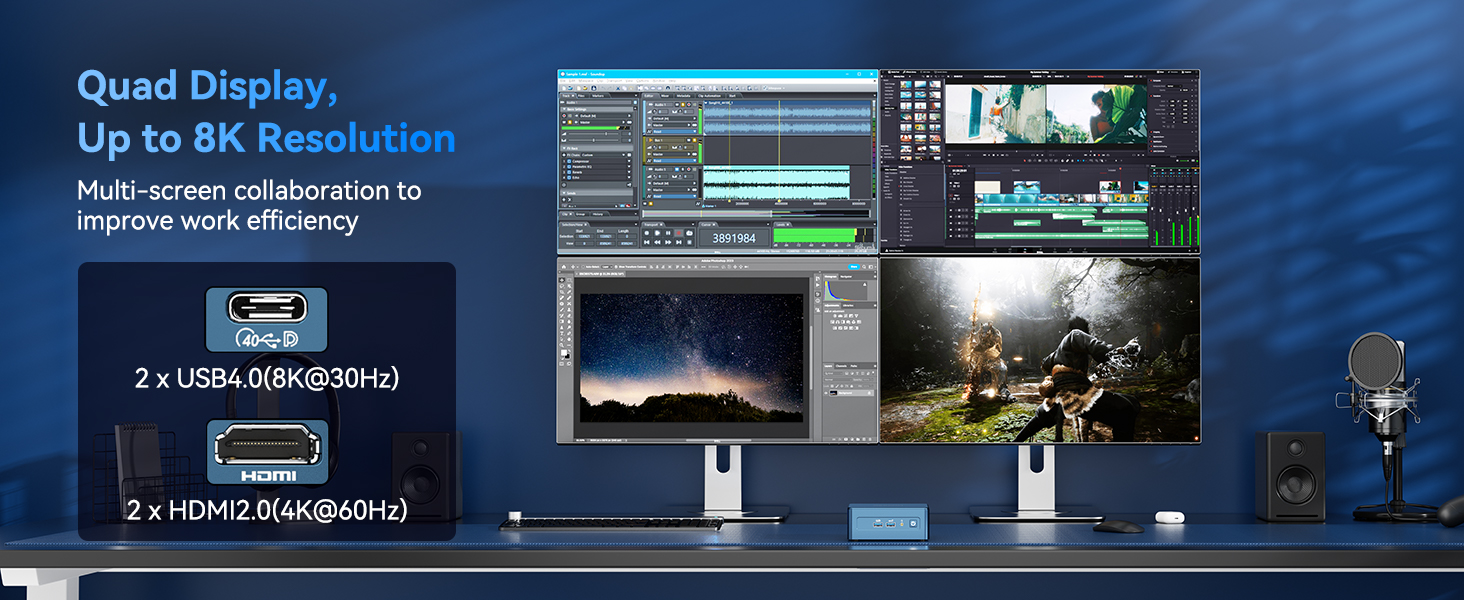
Task: Hide the Background layer via eye icon
Action: pyautogui.click(x=826, y=395)
